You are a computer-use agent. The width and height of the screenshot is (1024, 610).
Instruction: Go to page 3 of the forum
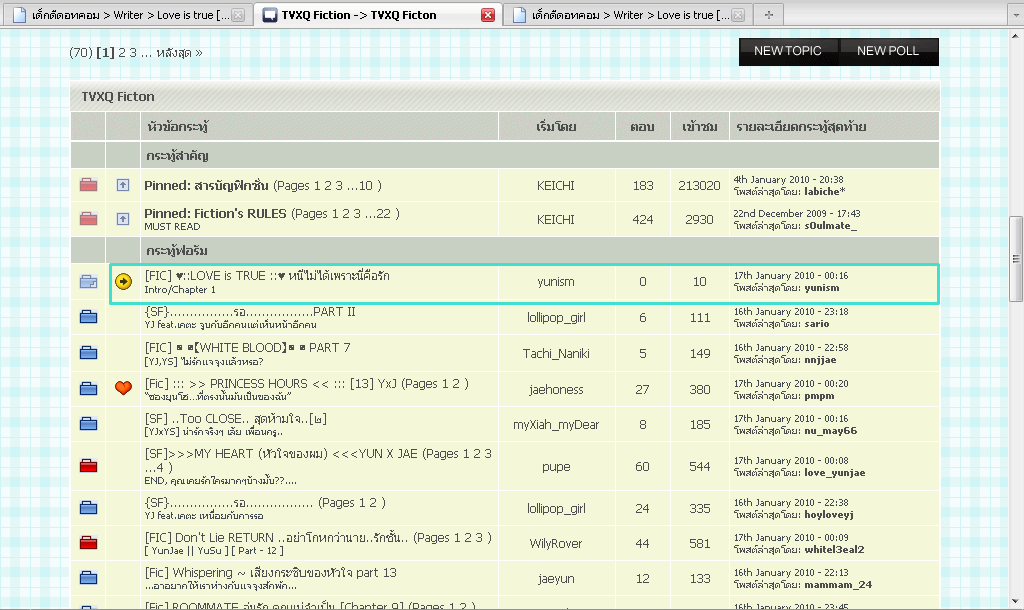pyautogui.click(x=133, y=53)
